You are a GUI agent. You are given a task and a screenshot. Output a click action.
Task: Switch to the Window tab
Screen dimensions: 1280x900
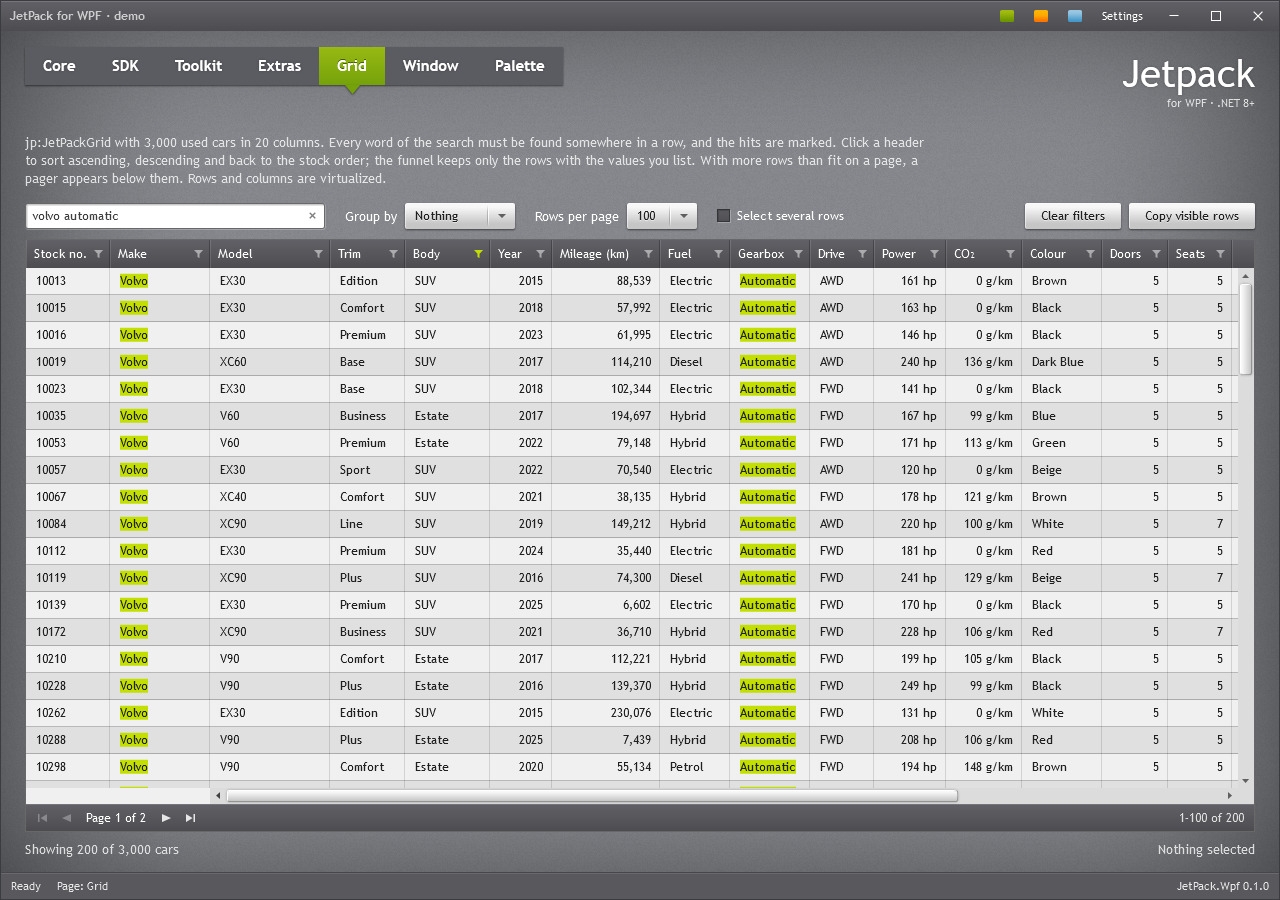(x=430, y=66)
